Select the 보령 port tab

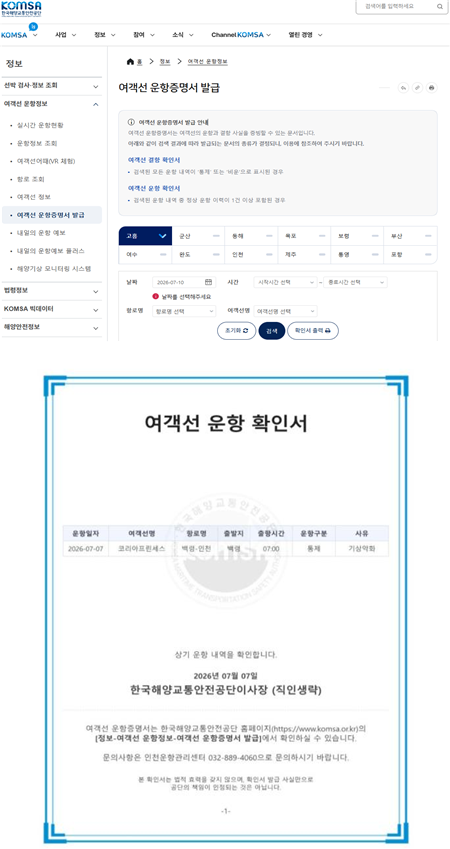click(357, 236)
